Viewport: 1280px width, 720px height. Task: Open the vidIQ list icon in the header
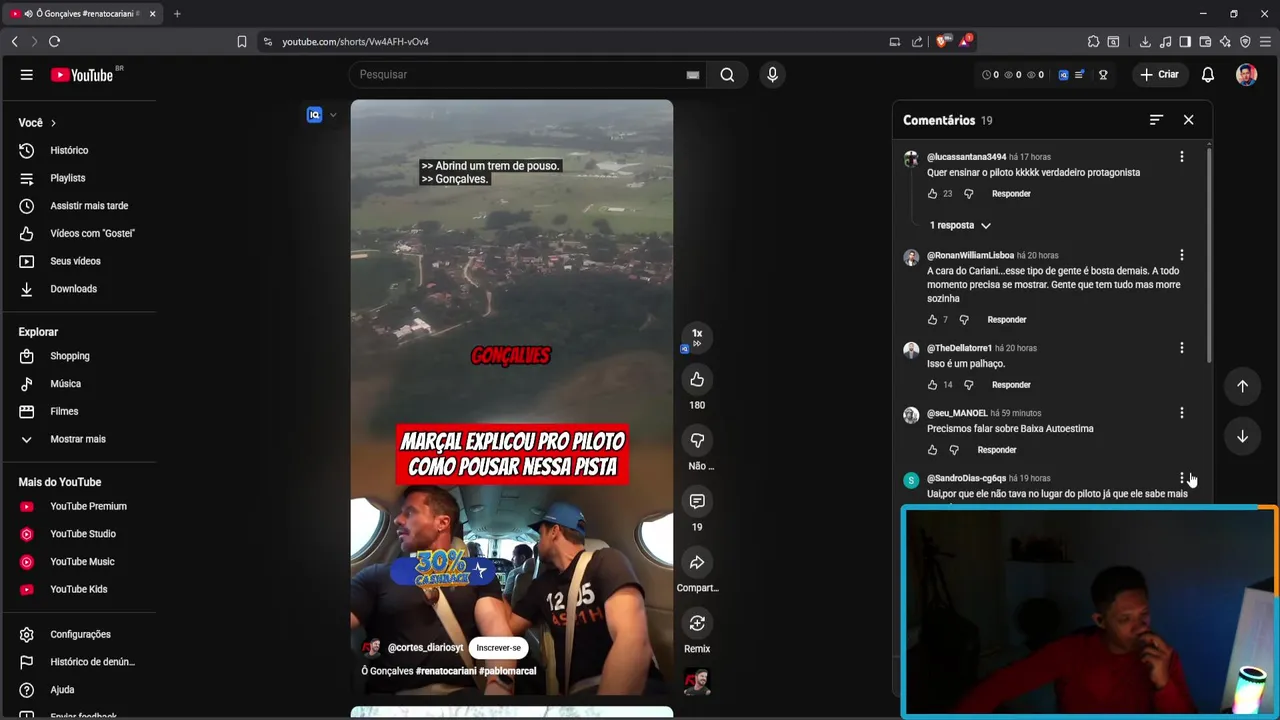point(1079,75)
